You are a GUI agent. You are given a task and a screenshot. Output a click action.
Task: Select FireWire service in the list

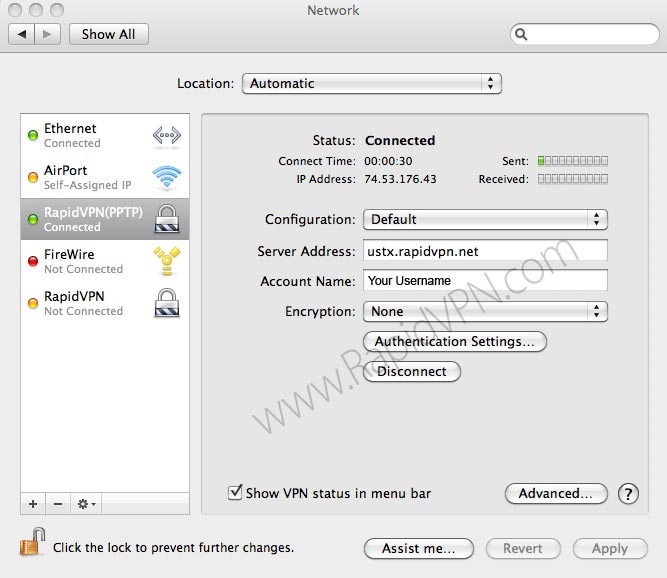(x=105, y=261)
